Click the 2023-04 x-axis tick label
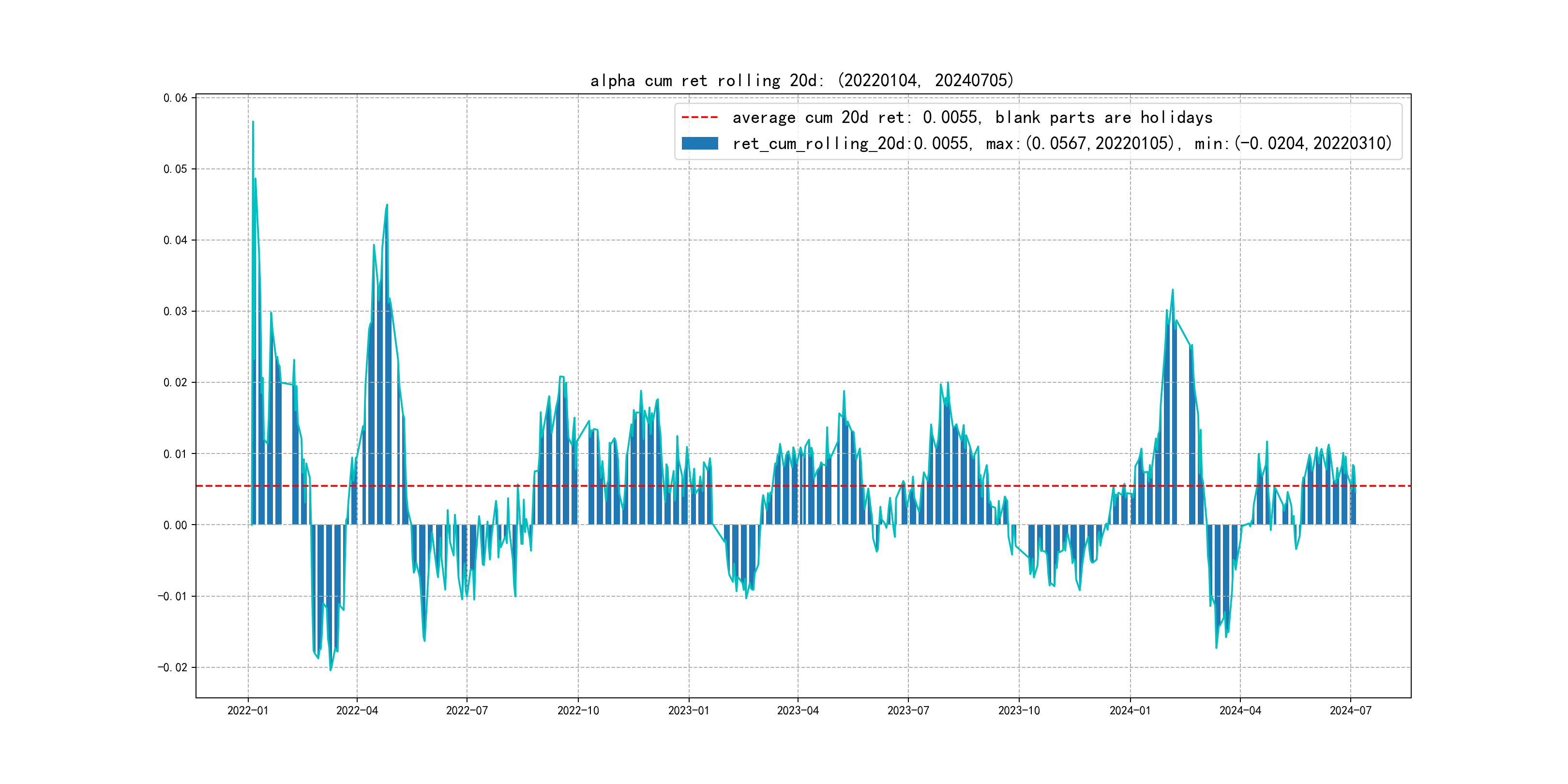 click(798, 710)
